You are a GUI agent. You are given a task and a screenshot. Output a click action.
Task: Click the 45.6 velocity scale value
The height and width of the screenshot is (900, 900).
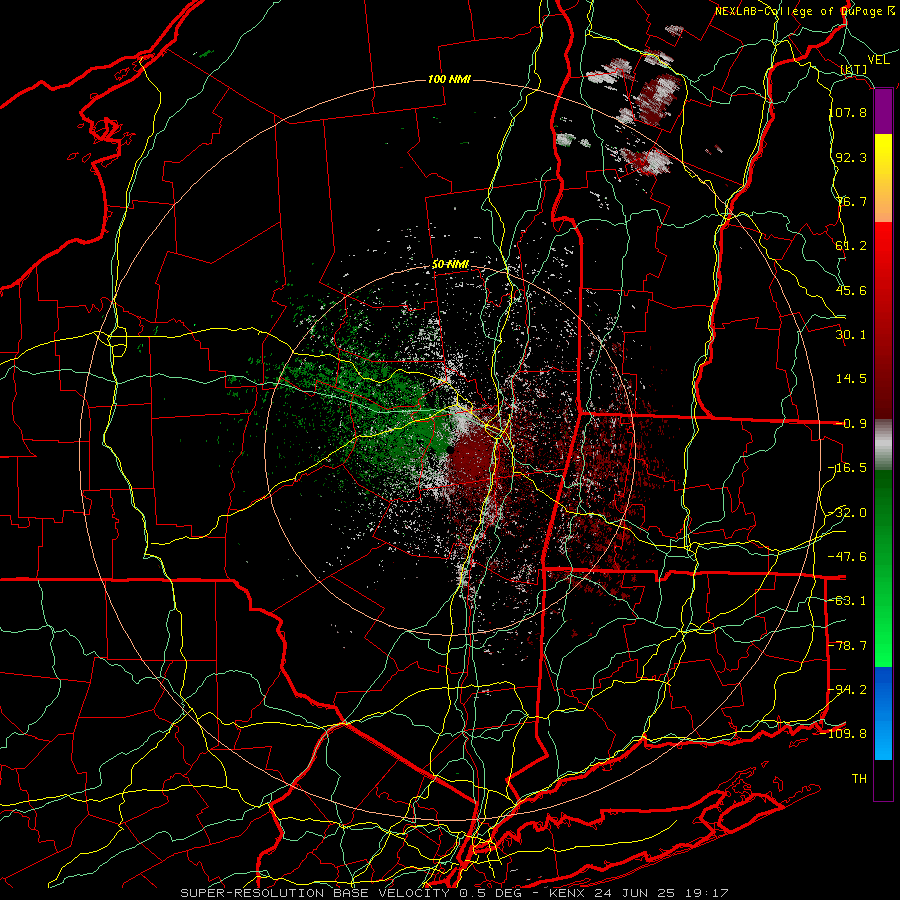pos(851,290)
